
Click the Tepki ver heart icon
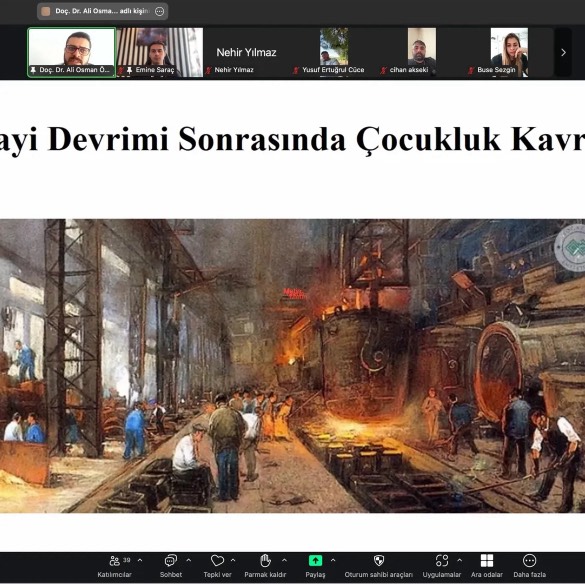tap(217, 560)
